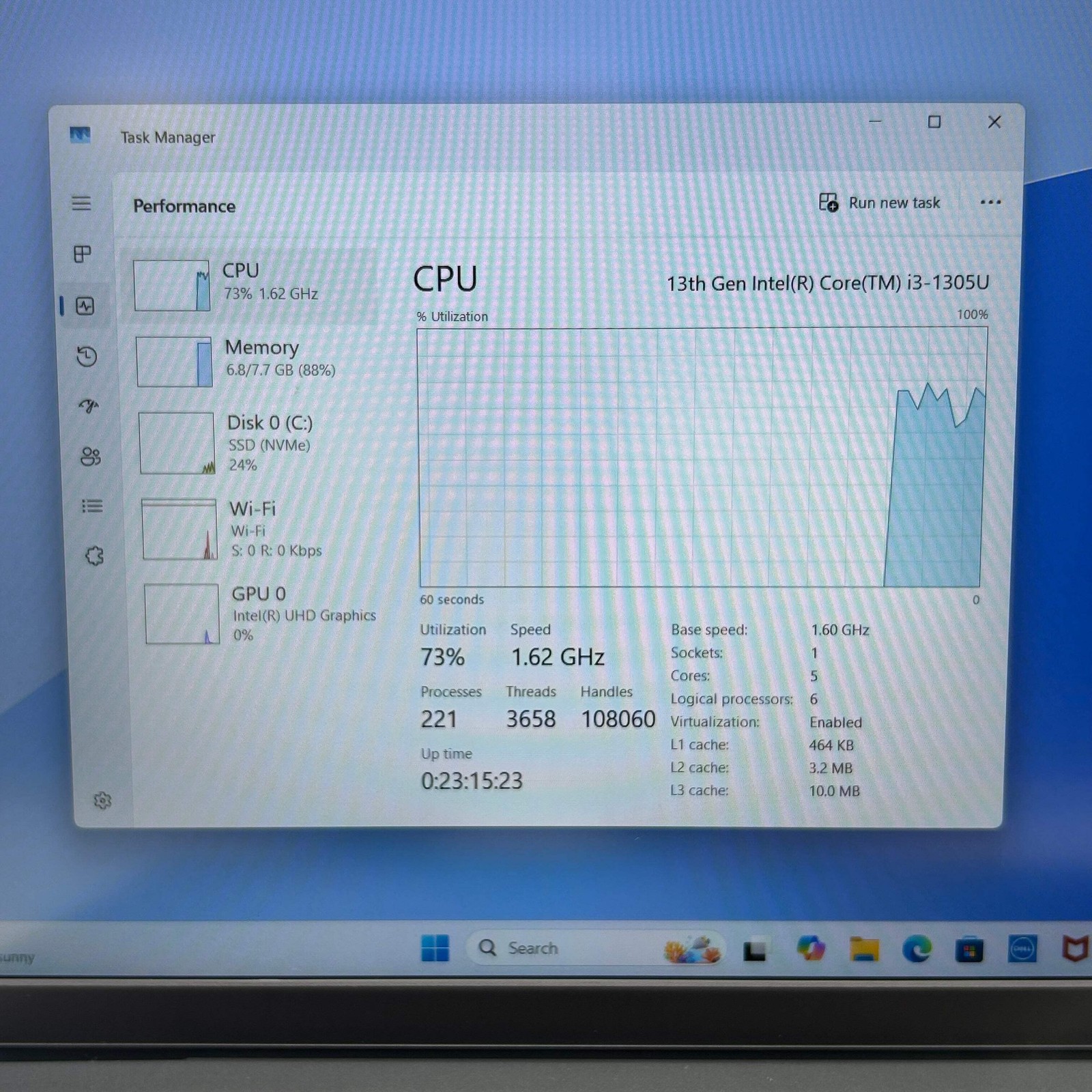
Task: Open the Startup apps page icon
Action: coord(89,407)
